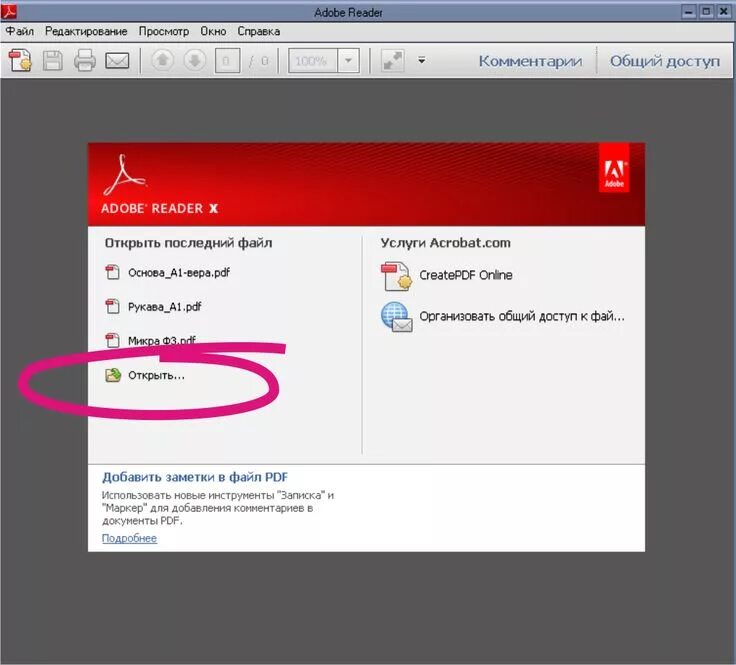Click the Adobe Reader icon in title bar
Viewport: 736px width, 665px height.
pos(8,11)
